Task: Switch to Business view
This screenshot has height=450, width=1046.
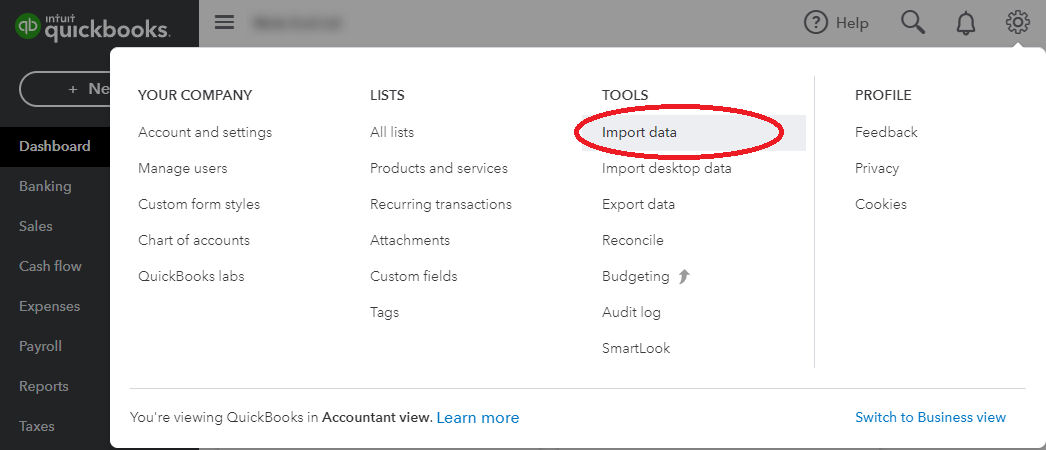Action: (930, 417)
